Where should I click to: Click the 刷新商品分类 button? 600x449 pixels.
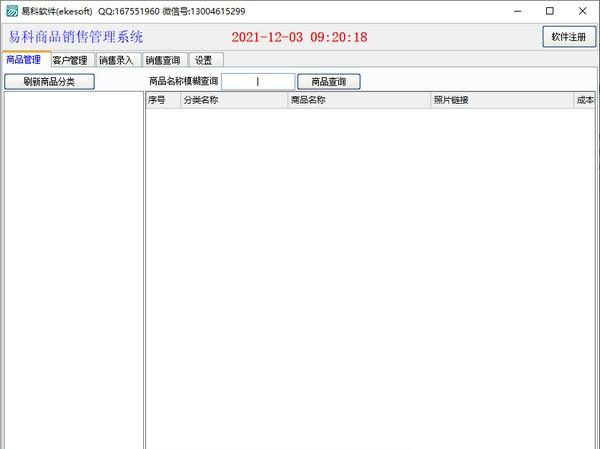pos(49,82)
